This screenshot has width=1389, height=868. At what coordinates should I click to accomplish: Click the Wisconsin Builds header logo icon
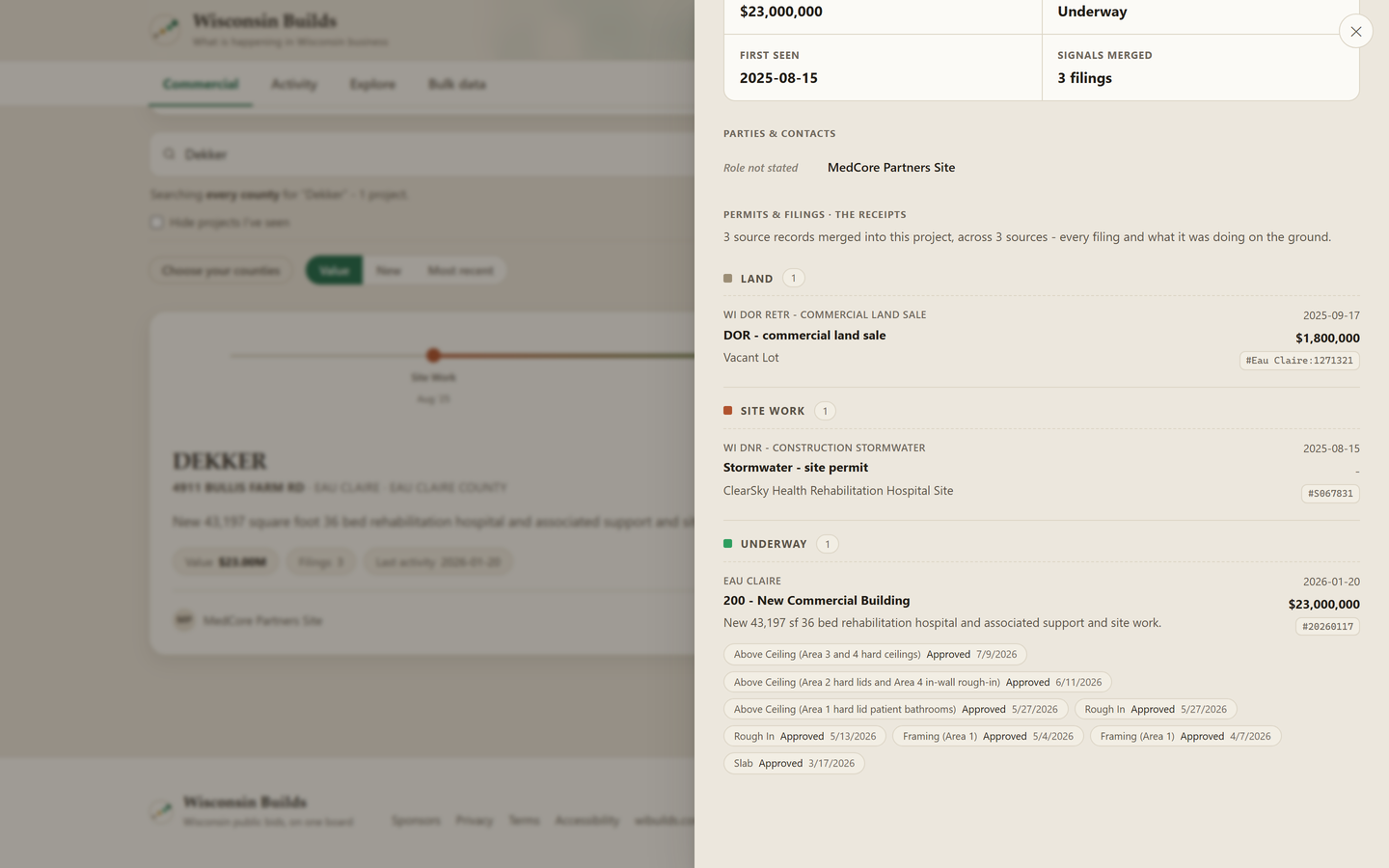click(x=166, y=29)
